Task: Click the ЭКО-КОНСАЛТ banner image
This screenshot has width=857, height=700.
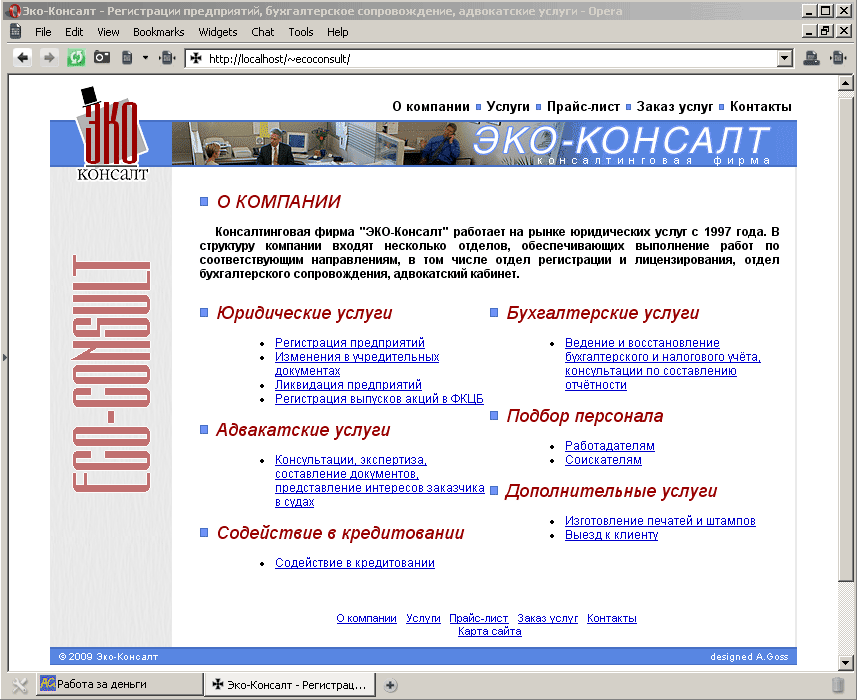Action: [x=484, y=143]
